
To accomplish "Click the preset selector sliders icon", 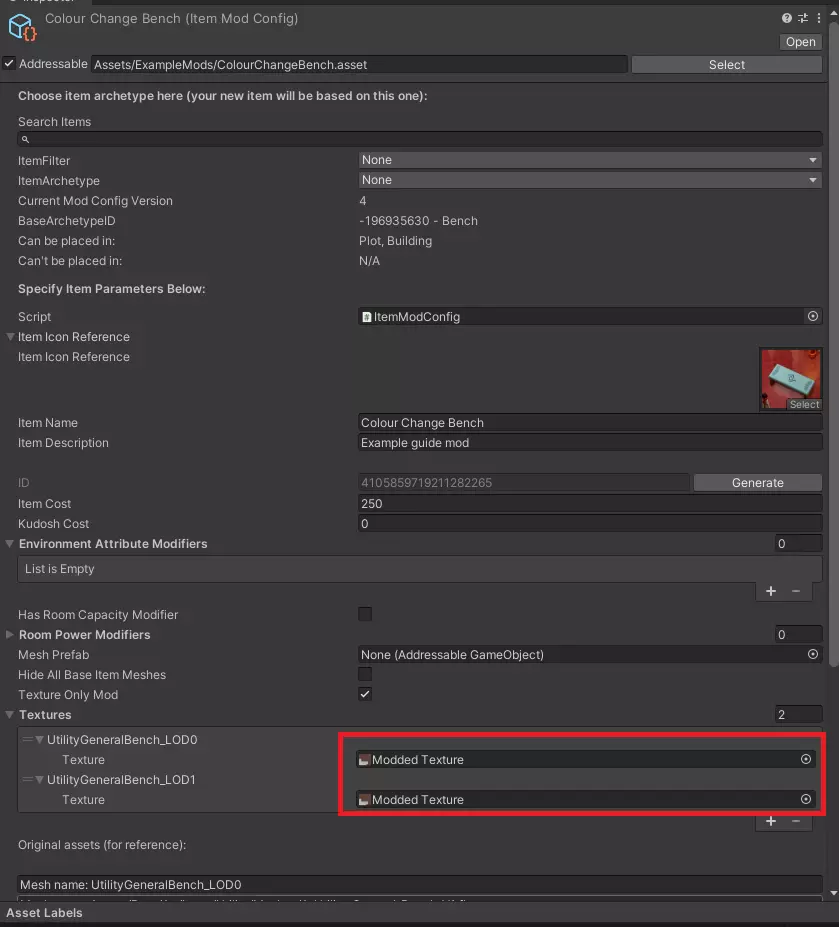I will pos(802,18).
